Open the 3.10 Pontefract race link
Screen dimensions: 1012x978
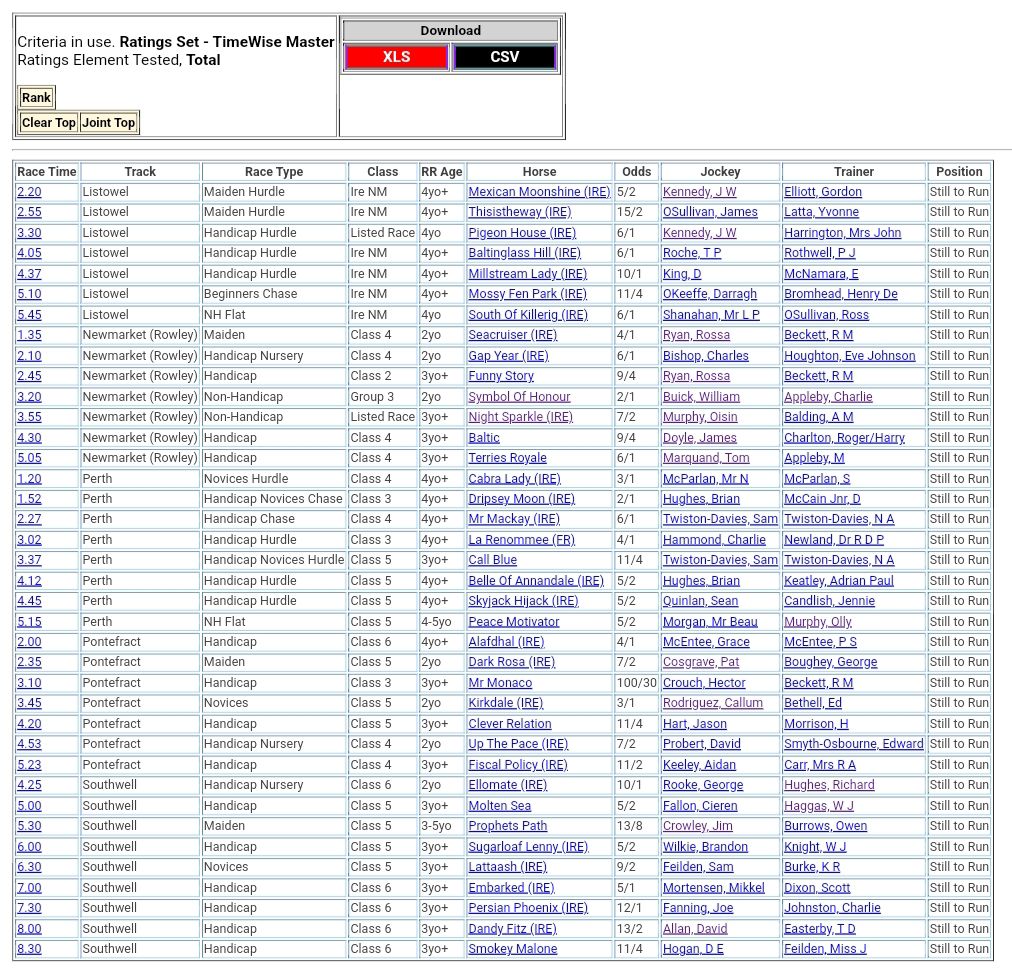pos(29,683)
